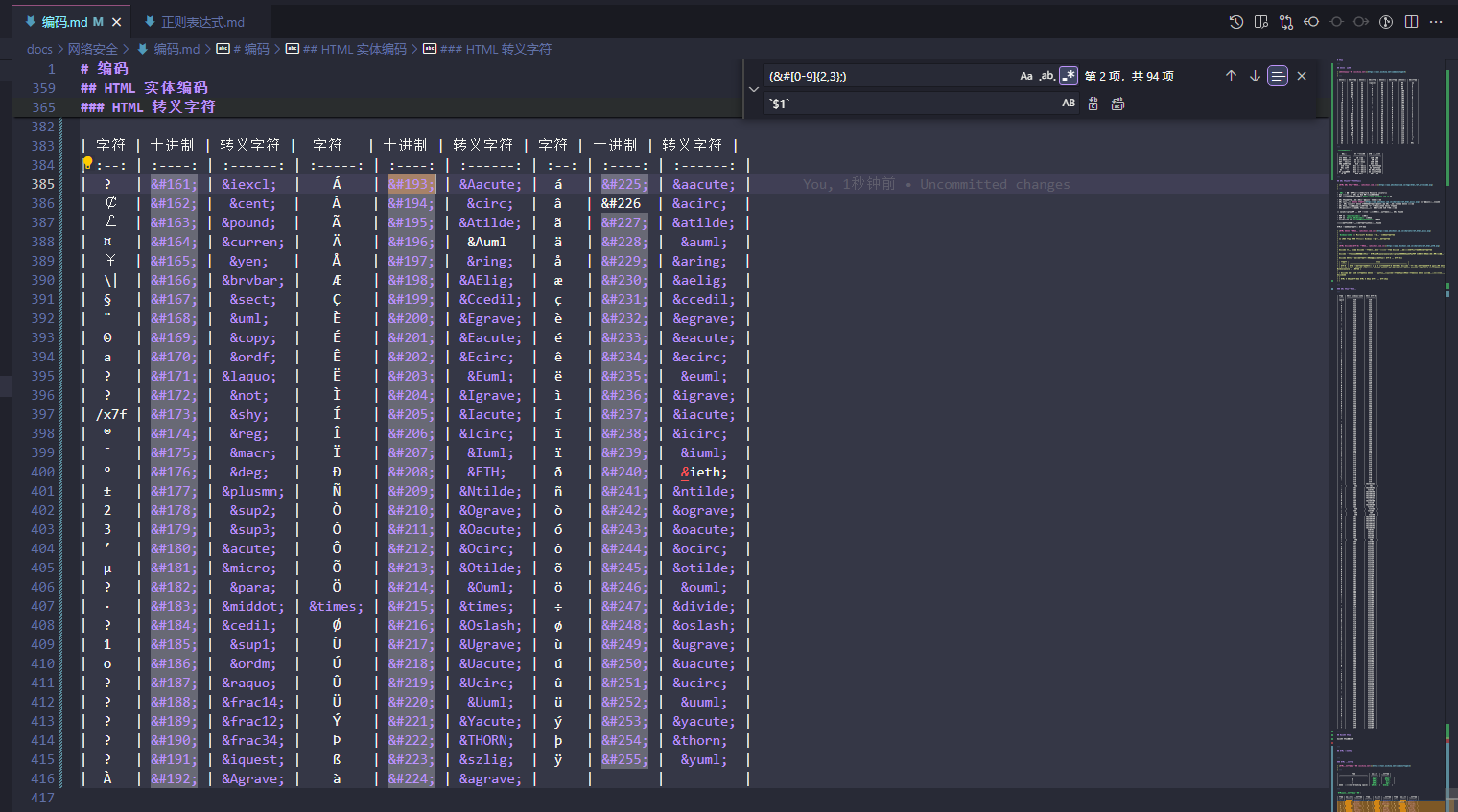The height and width of the screenshot is (812, 1458).
Task: Click '&#226' entry on line 386
Action: tap(621, 203)
